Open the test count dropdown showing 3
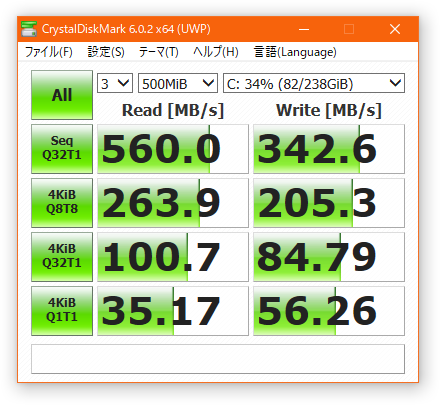The width and height of the screenshot is (440, 405). click(115, 83)
